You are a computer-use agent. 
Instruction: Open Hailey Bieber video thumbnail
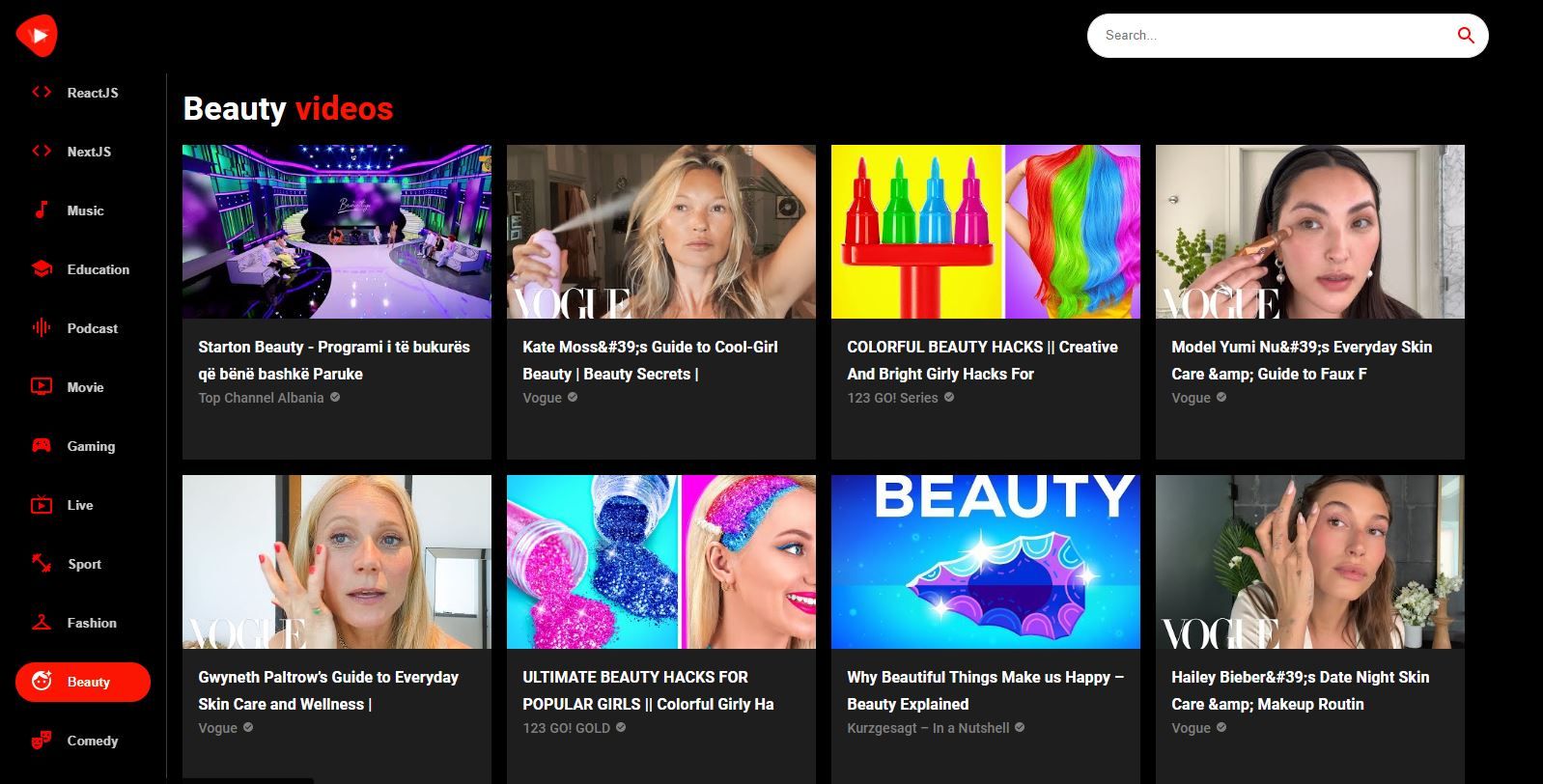click(x=1310, y=562)
